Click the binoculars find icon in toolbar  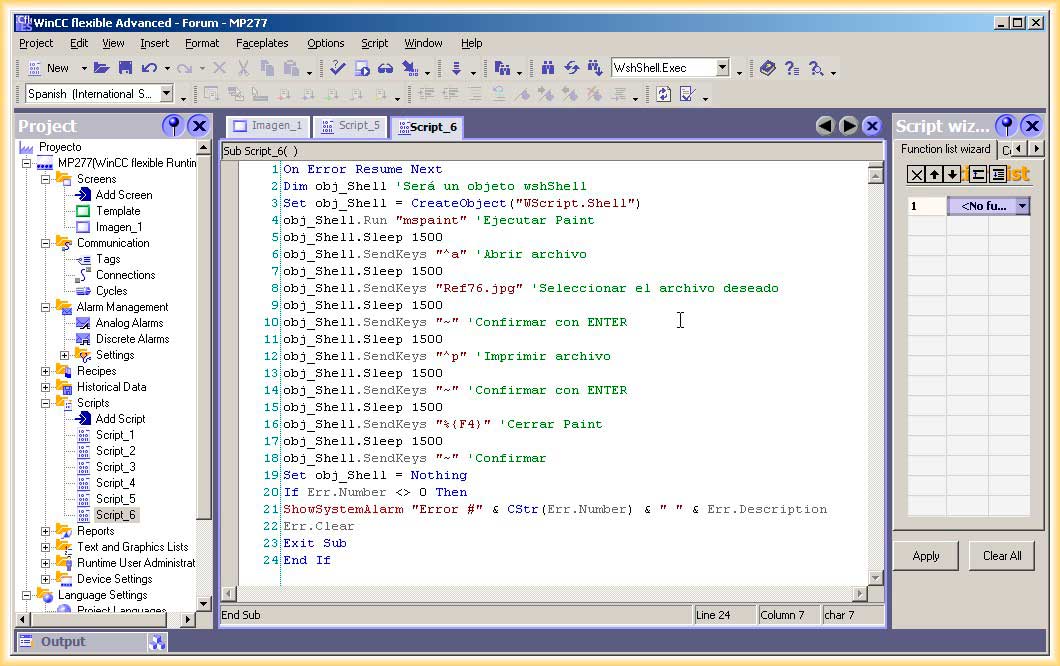(x=547, y=68)
